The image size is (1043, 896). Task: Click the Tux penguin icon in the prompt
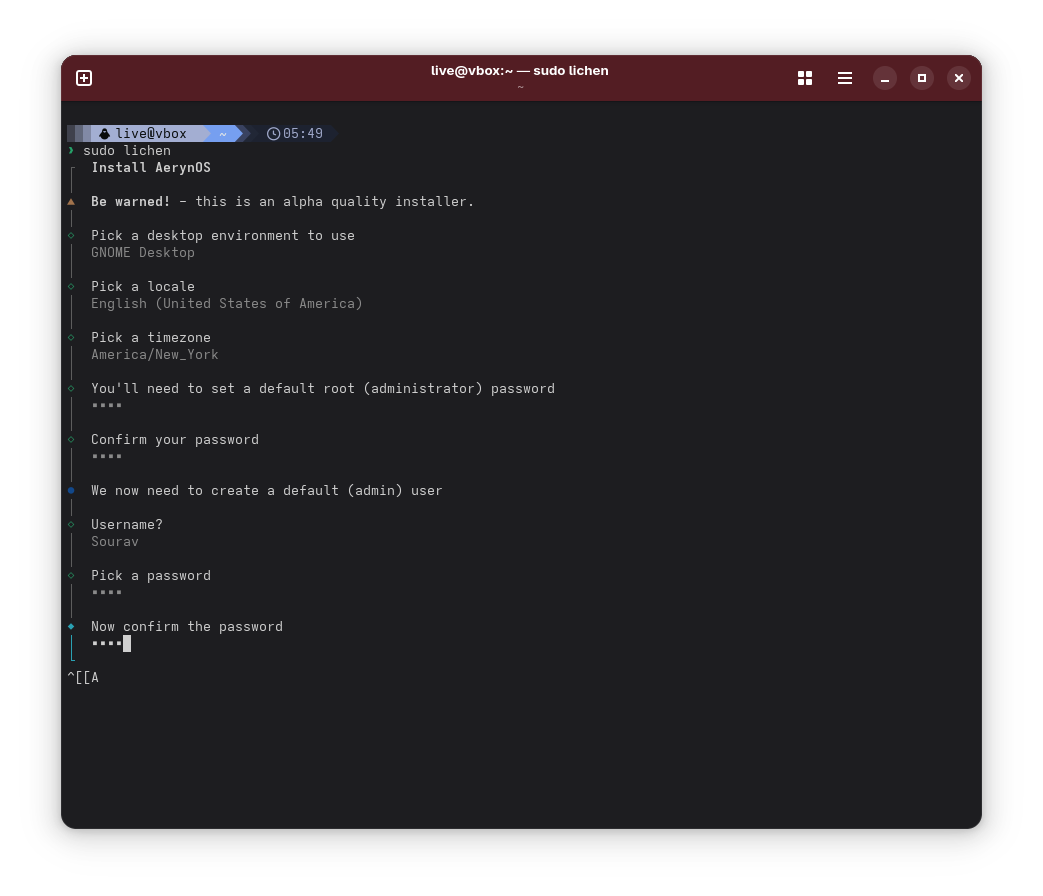click(x=104, y=133)
